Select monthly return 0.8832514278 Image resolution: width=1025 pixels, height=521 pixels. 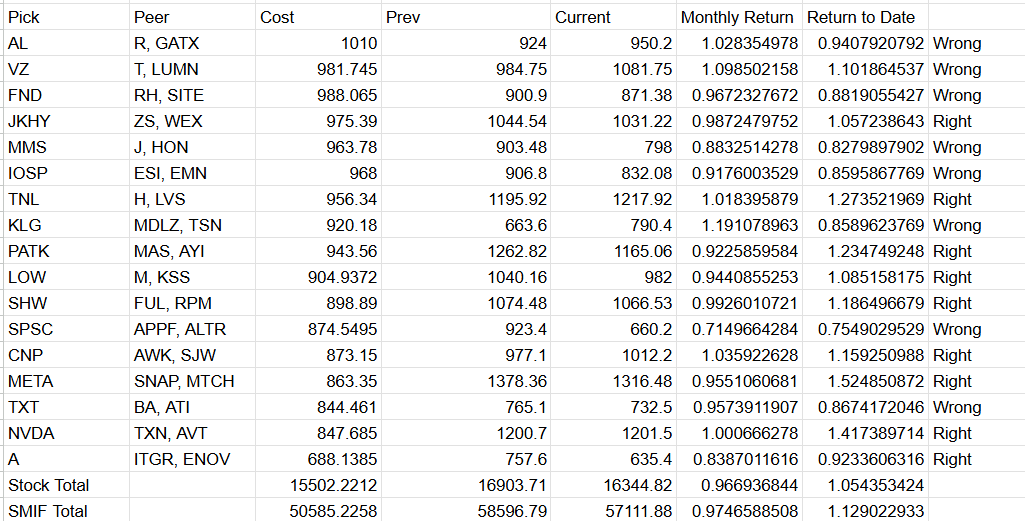[739, 147]
